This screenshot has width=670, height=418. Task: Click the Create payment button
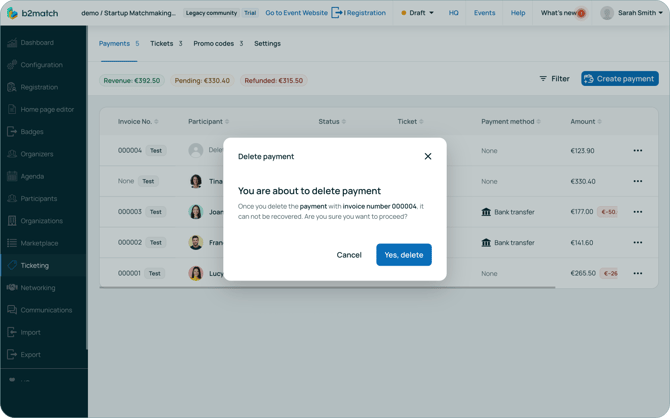[x=620, y=79]
